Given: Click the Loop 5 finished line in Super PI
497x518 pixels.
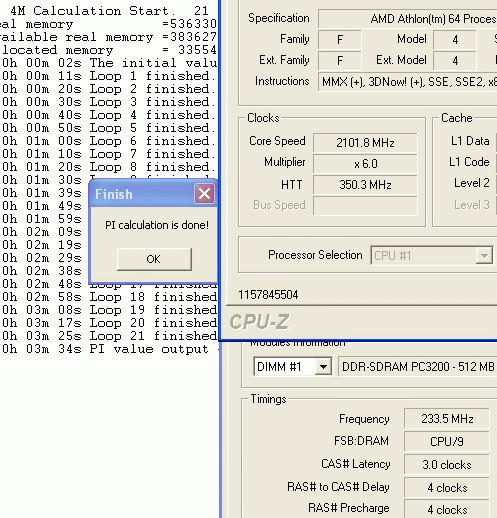Looking at the screenshot, I should click(x=109, y=128).
